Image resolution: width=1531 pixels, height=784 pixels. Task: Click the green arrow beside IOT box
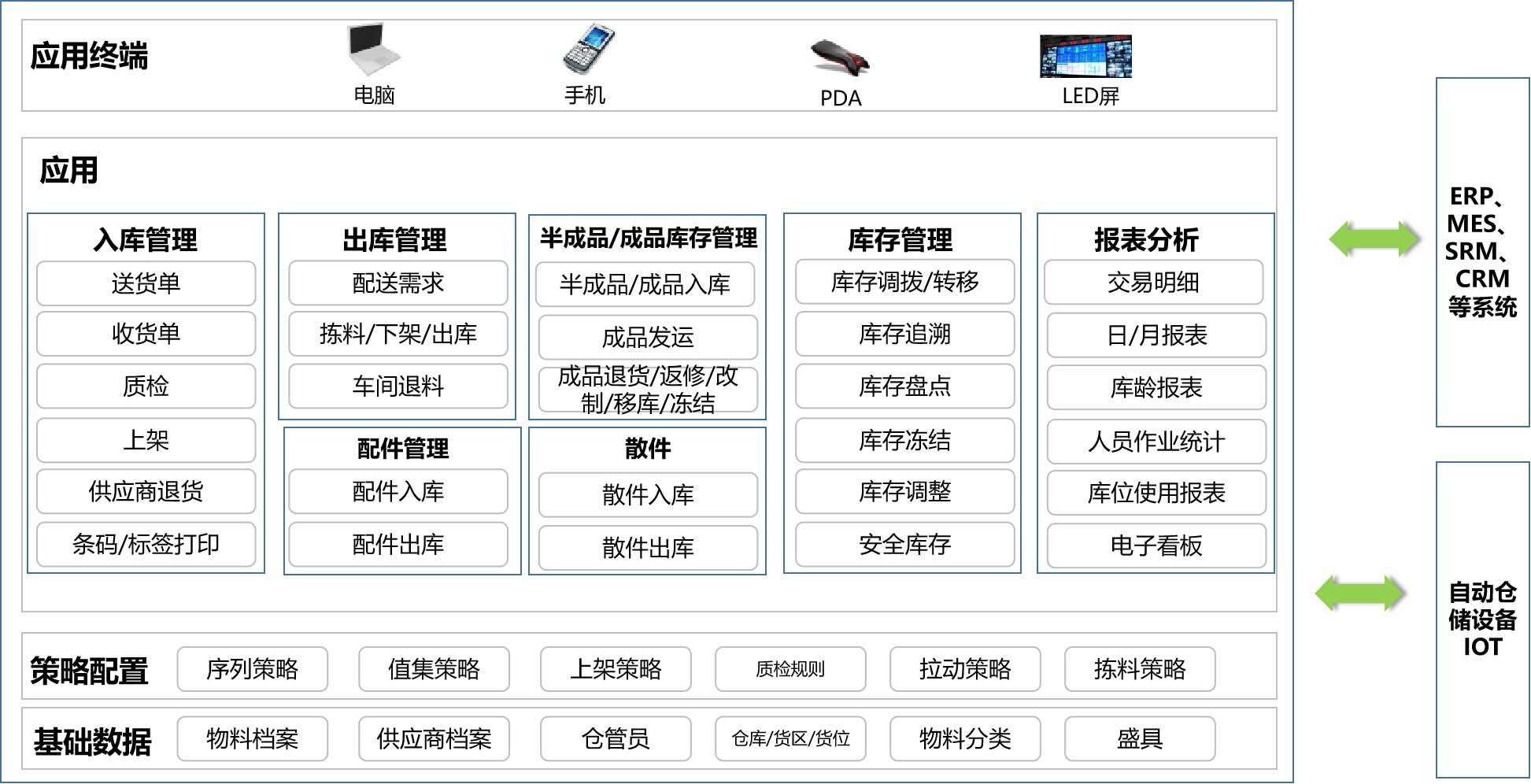[x=1359, y=593]
